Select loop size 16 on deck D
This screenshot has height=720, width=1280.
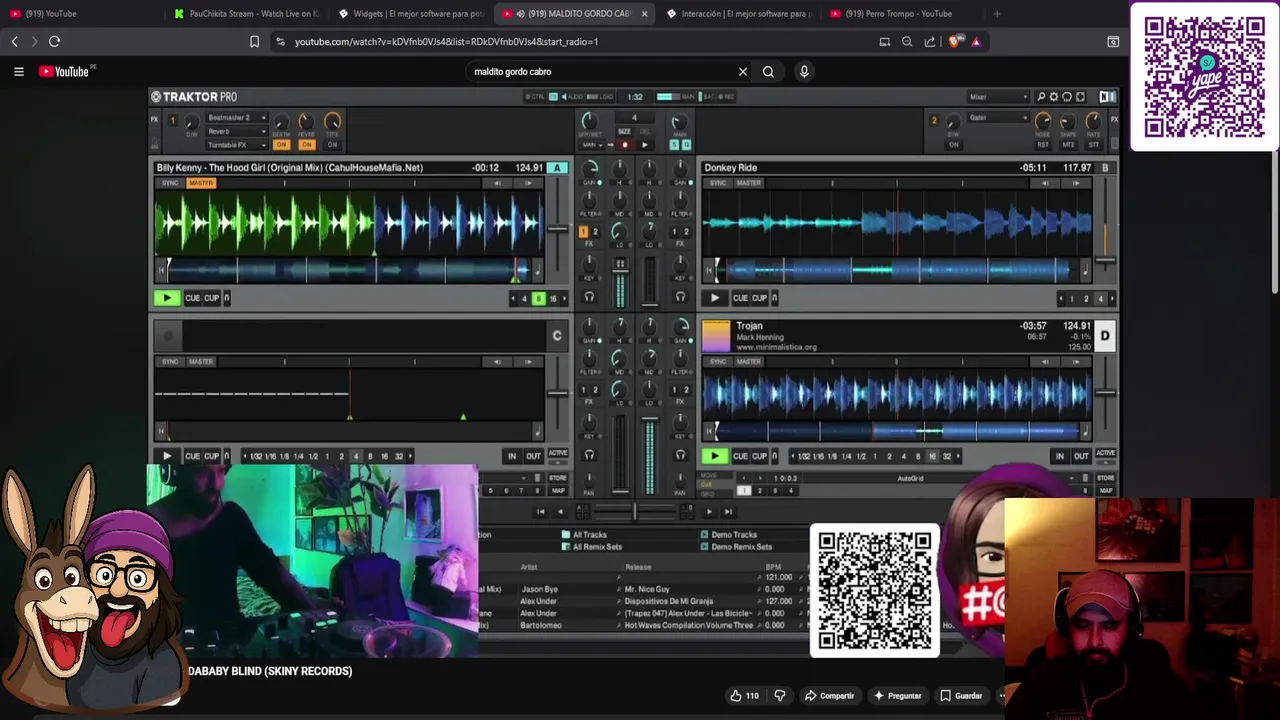[x=932, y=456]
